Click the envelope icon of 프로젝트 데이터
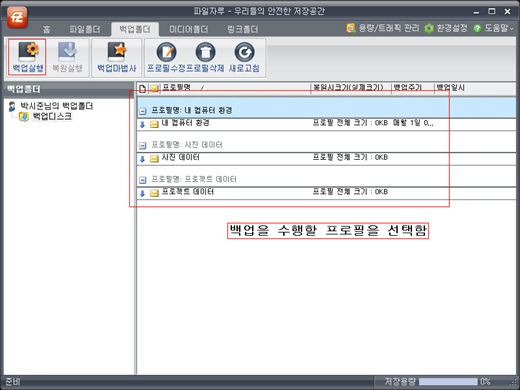The height and width of the screenshot is (390, 520). [x=154, y=193]
